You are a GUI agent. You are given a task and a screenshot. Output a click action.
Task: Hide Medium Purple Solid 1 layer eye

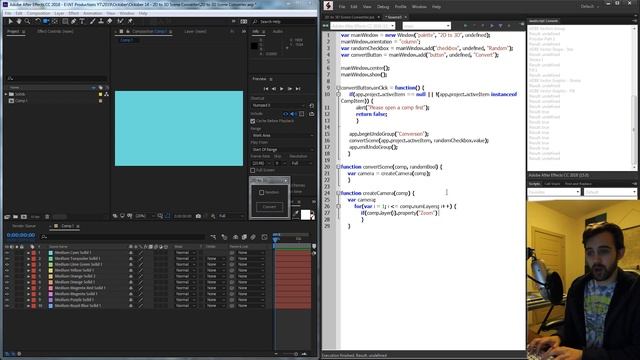[7, 300]
